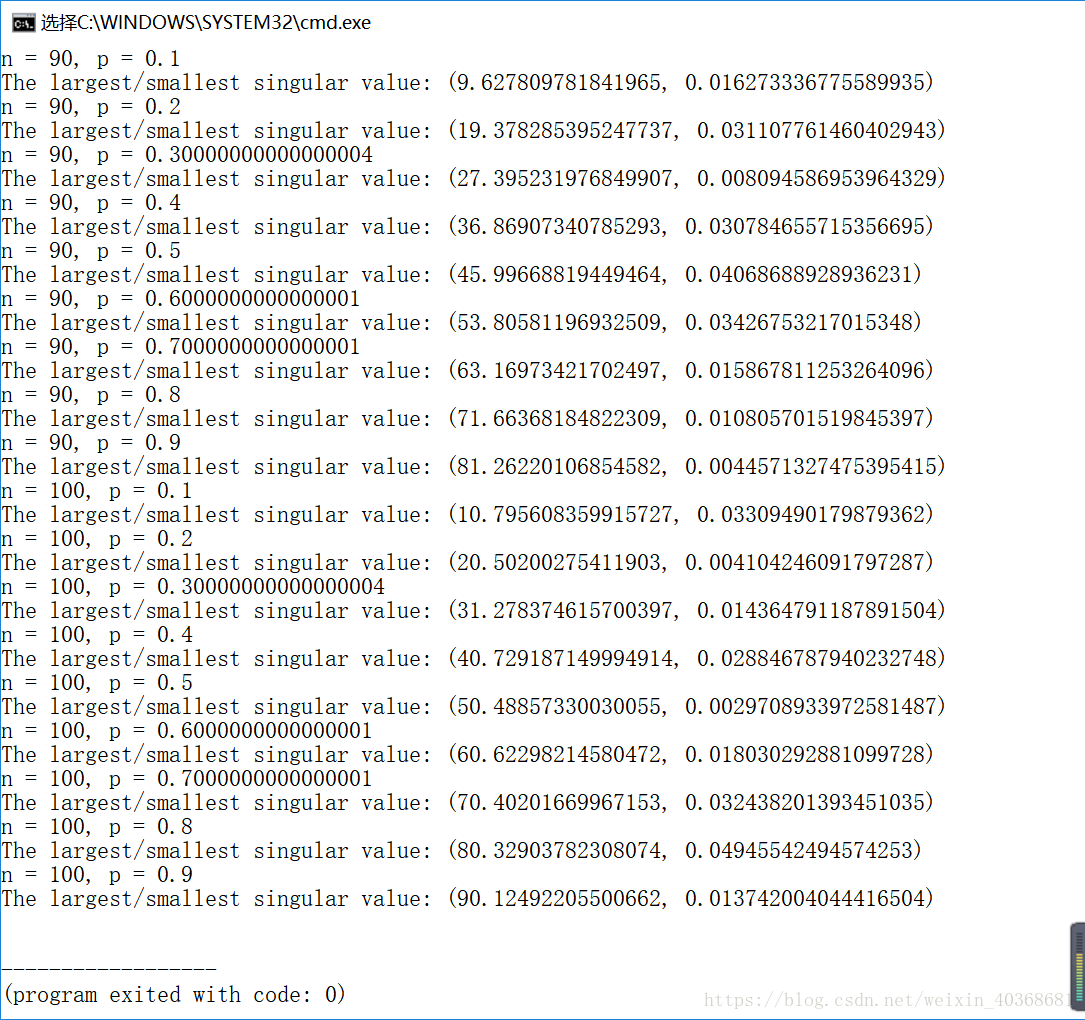
Task: Click the value 80.32903782308074
Action: (559, 850)
